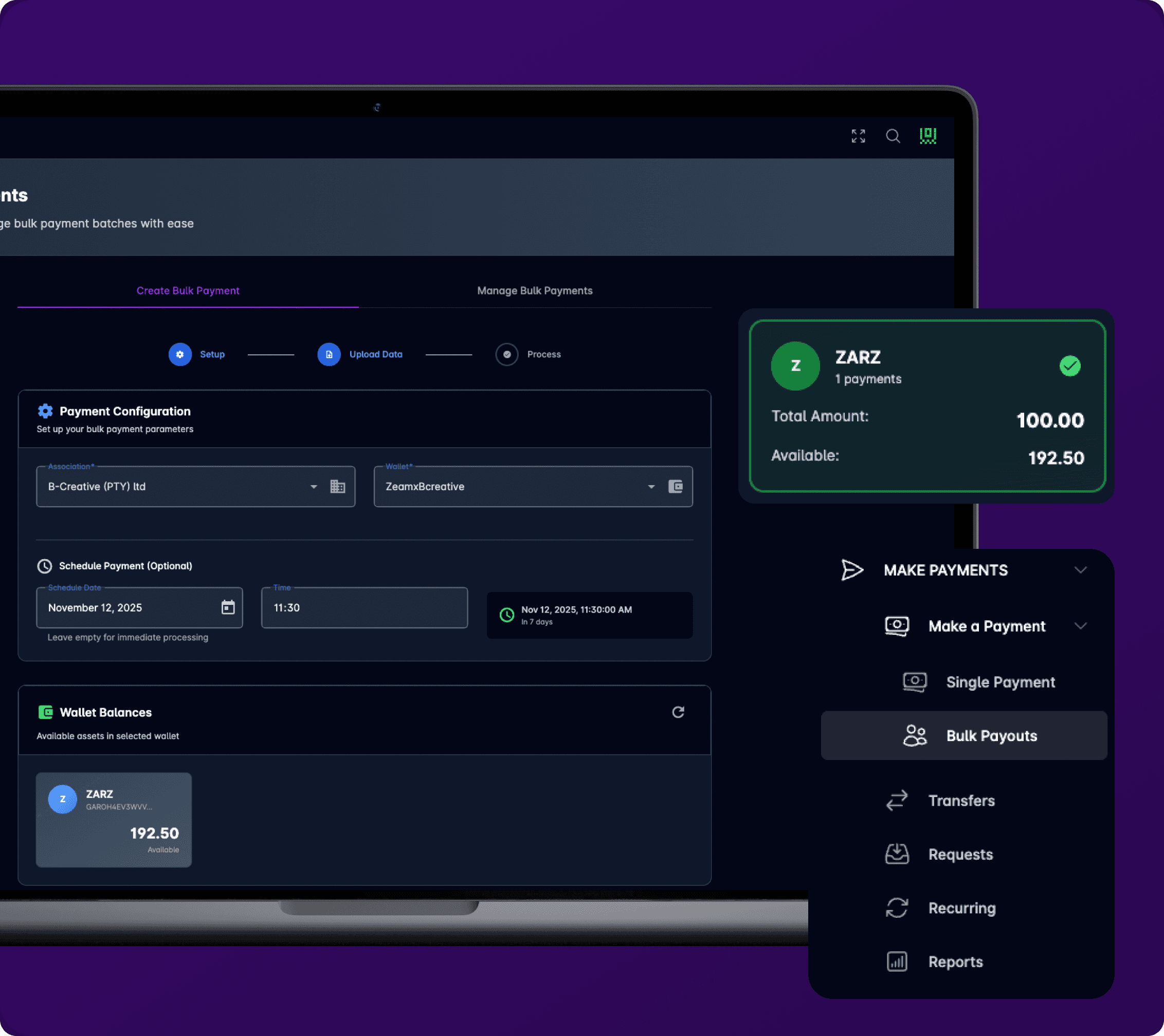Refresh the wallet balances
This screenshot has width=1164, height=1036.
coord(678,712)
